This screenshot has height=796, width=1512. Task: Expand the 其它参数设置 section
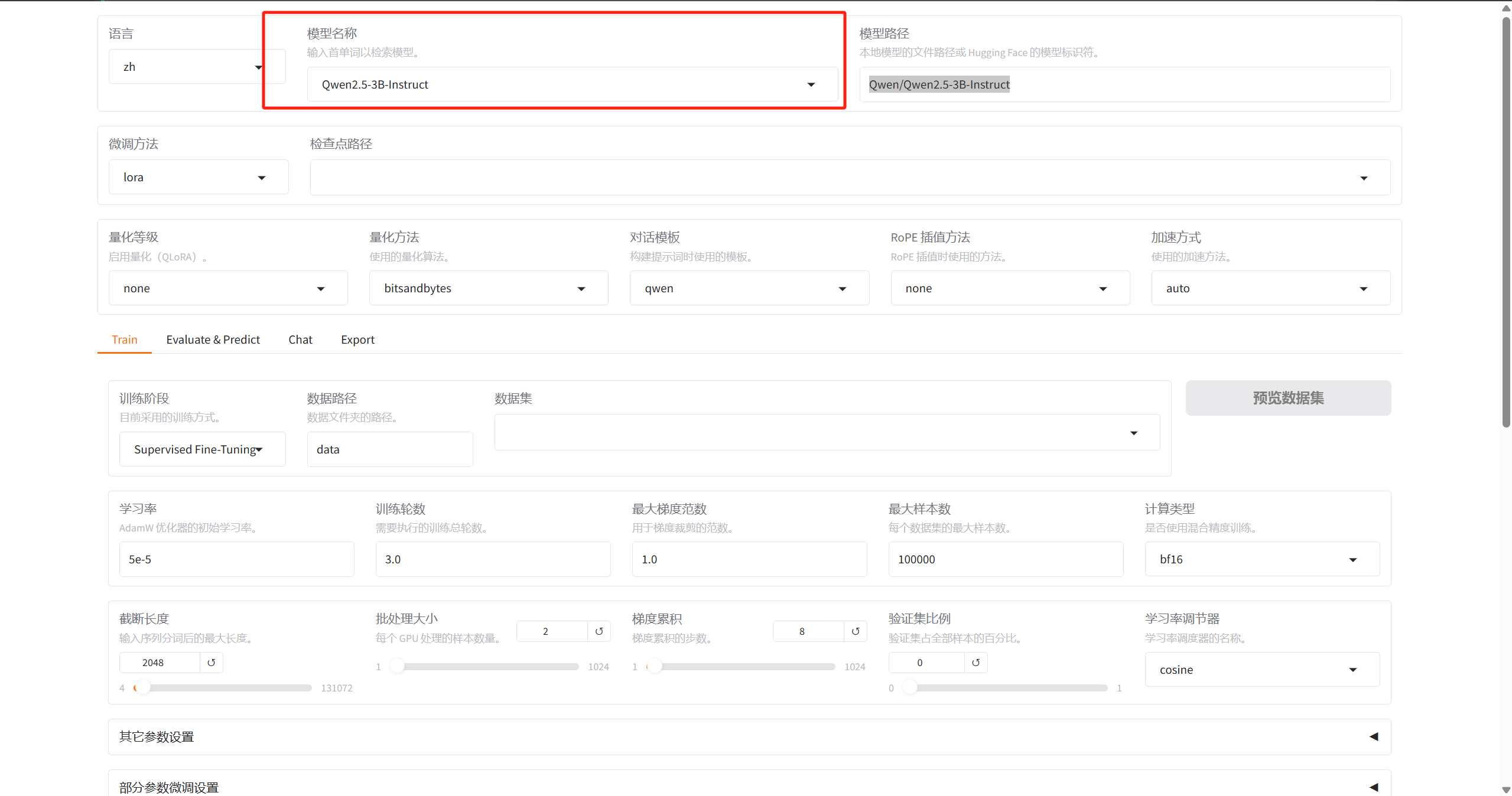[749, 737]
